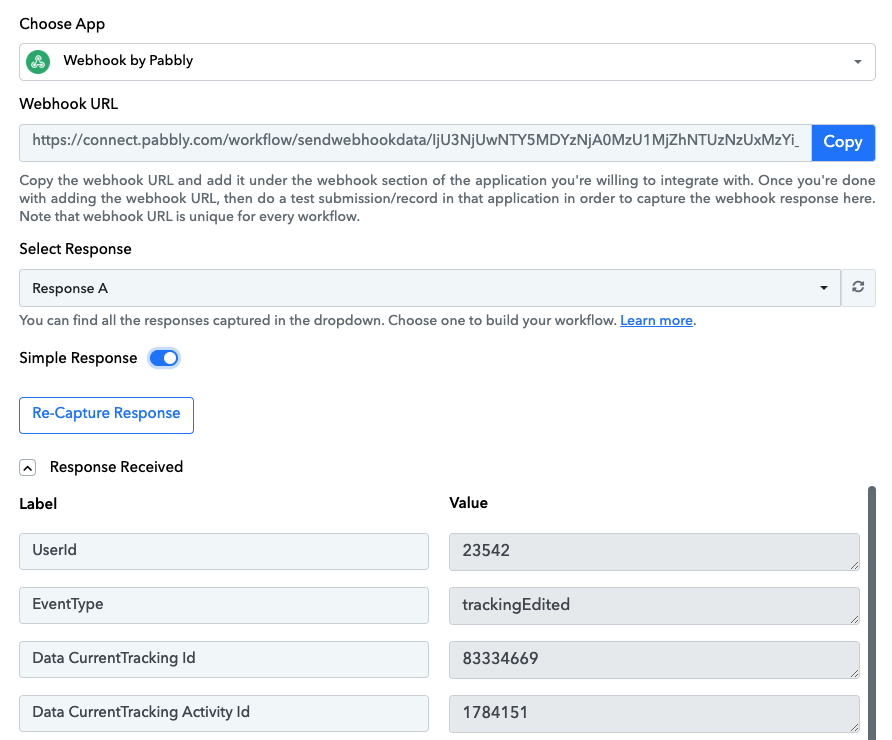The height and width of the screenshot is (740, 892).
Task: Click the resize handle of 83334669 field
Action: (x=854, y=673)
